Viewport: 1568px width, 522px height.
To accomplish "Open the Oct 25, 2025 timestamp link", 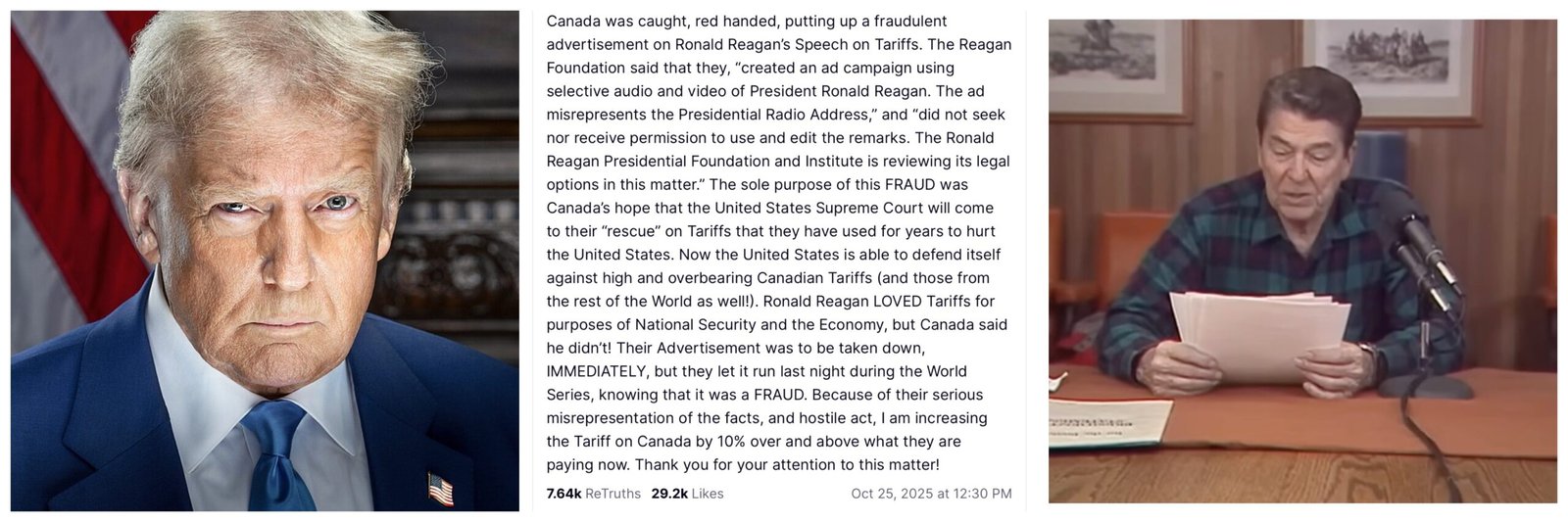I will (x=931, y=494).
